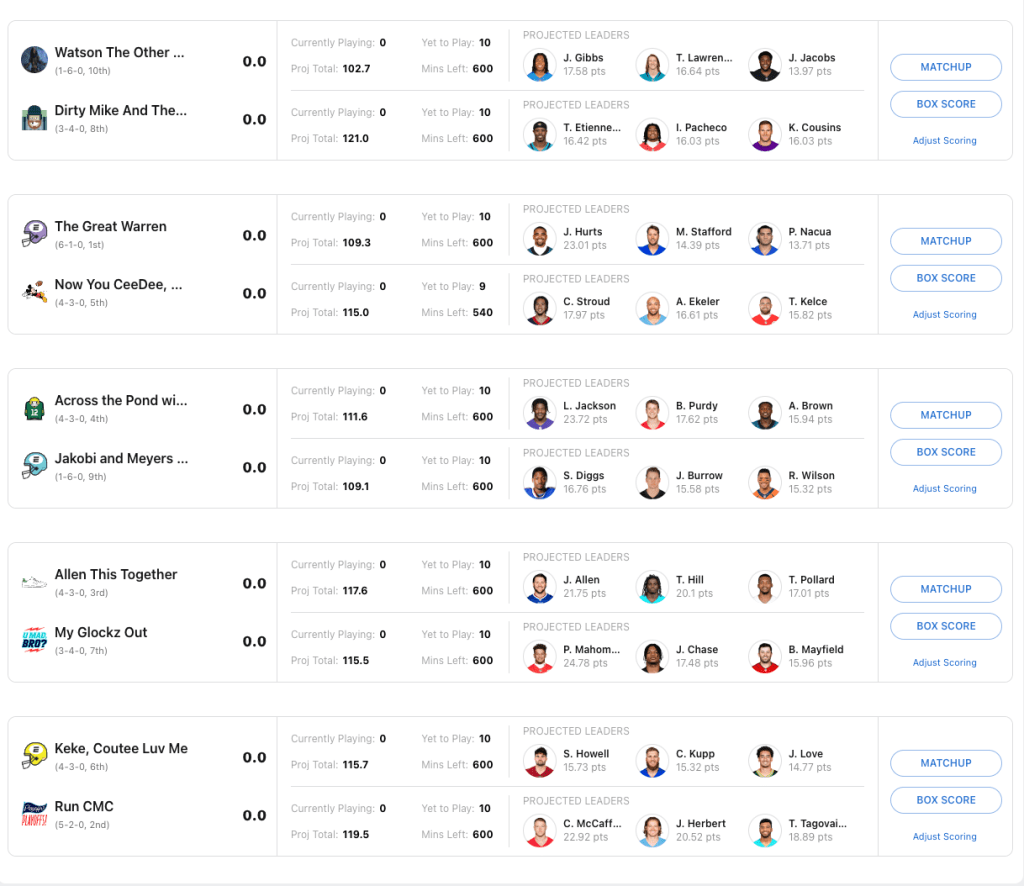The image size is (1024, 886).
Task: Open Allen This Together team name
Action: point(116,575)
